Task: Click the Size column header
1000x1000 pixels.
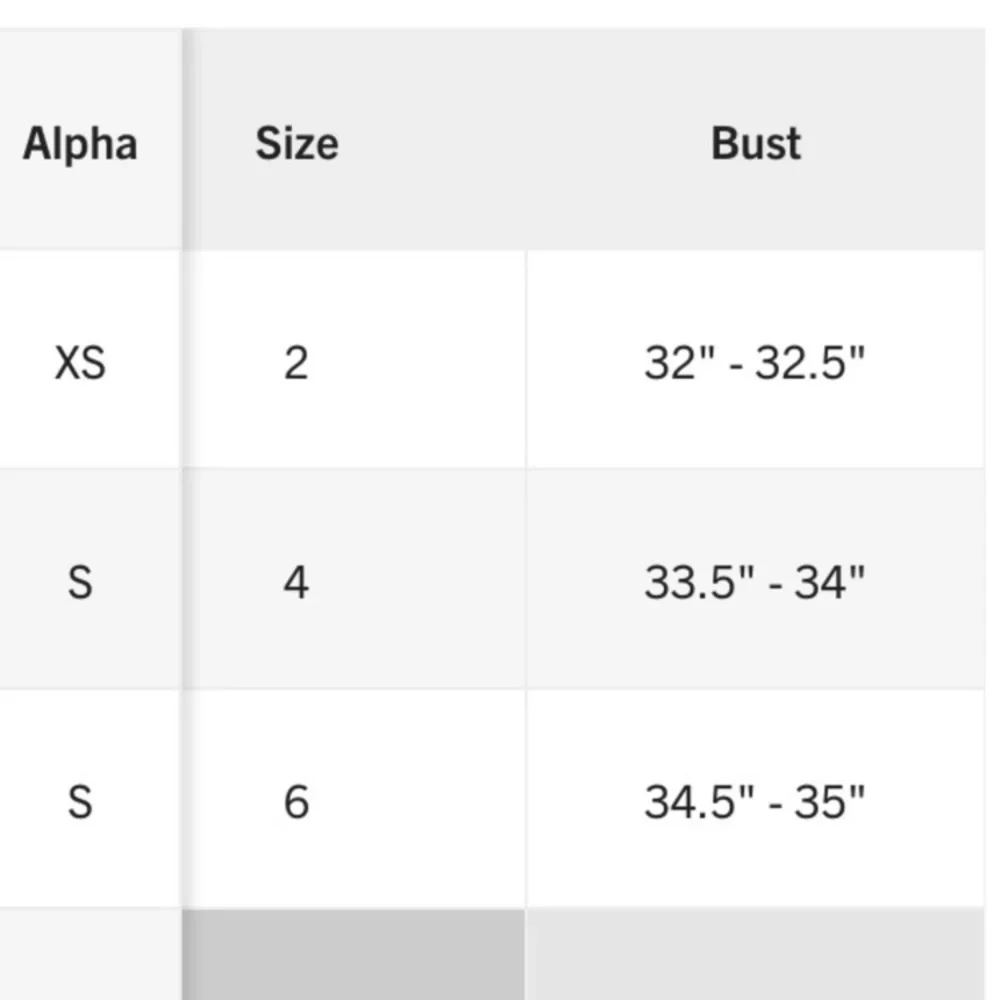Action: click(296, 144)
